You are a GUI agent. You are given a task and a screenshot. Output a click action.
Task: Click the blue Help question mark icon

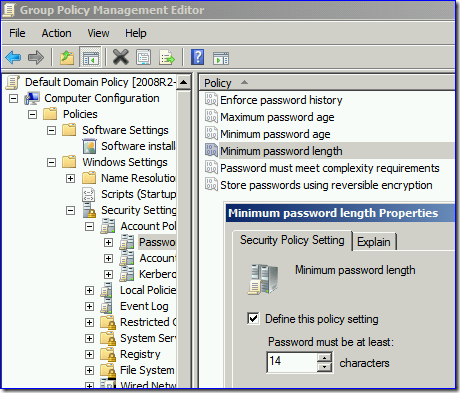tap(197, 57)
